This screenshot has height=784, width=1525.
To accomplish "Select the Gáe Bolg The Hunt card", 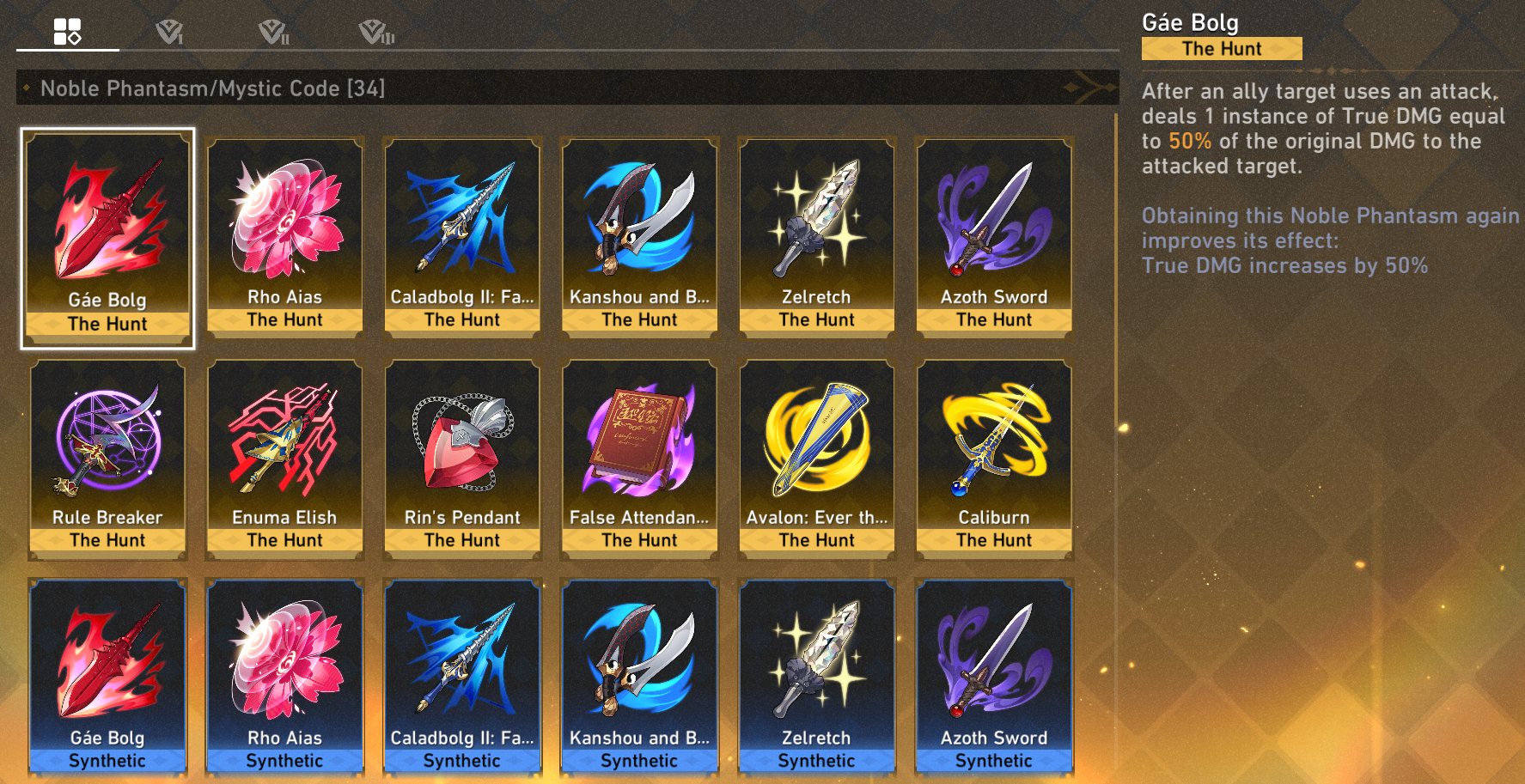I will click(x=107, y=239).
